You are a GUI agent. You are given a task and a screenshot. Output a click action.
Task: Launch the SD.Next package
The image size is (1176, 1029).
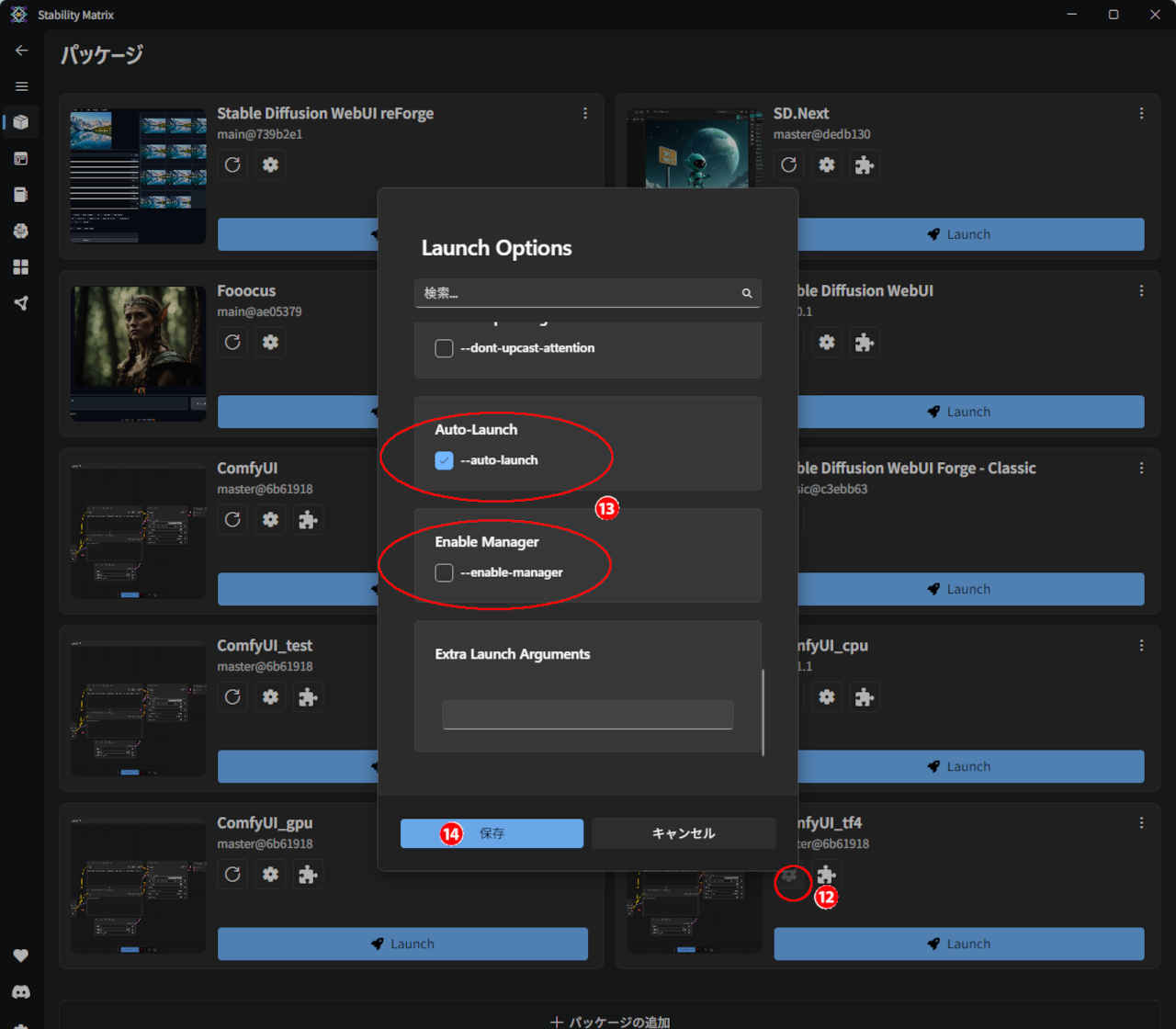[x=971, y=234]
